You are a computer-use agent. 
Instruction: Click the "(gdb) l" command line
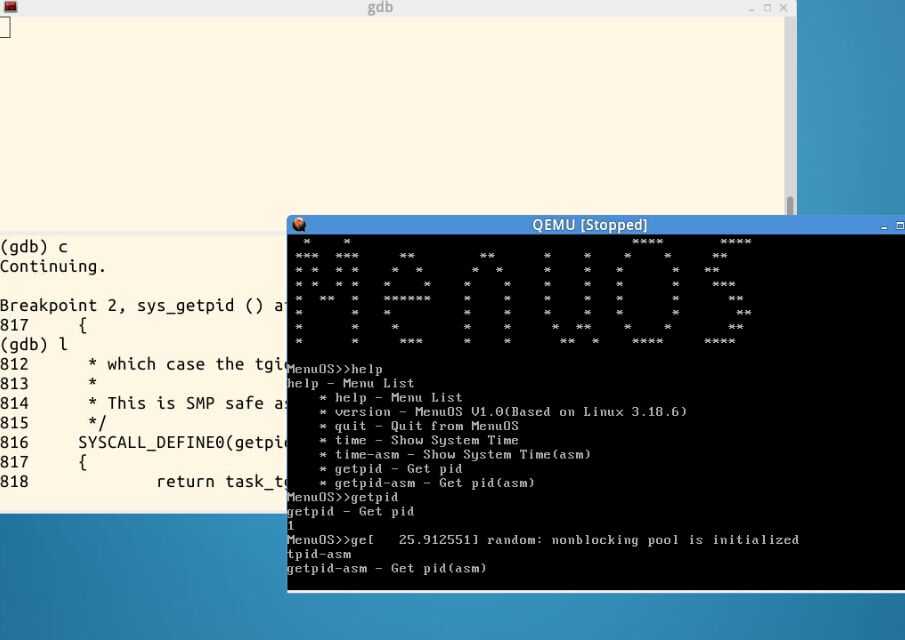point(34,345)
